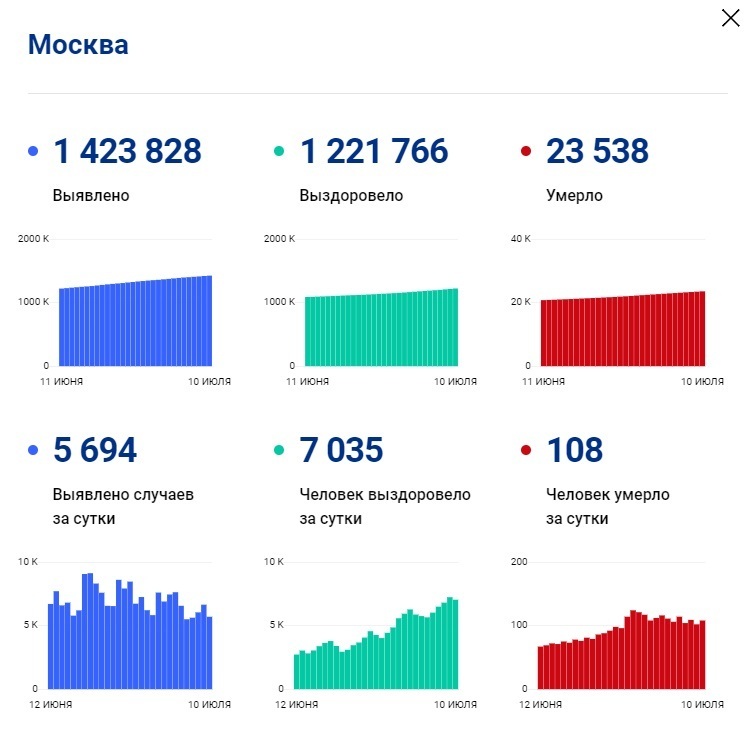
Task: Close the Москва statistics popup
Action: pyautogui.click(x=730, y=18)
